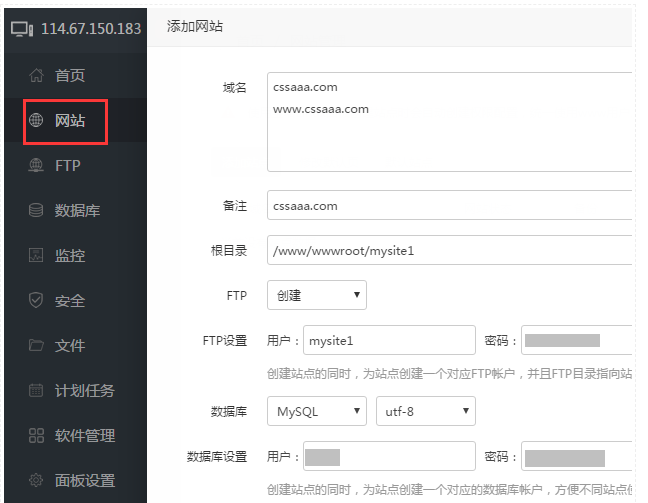Click the calendar icon for 计划任务
Image resolution: width=648 pixels, height=503 pixels.
click(x=36, y=390)
